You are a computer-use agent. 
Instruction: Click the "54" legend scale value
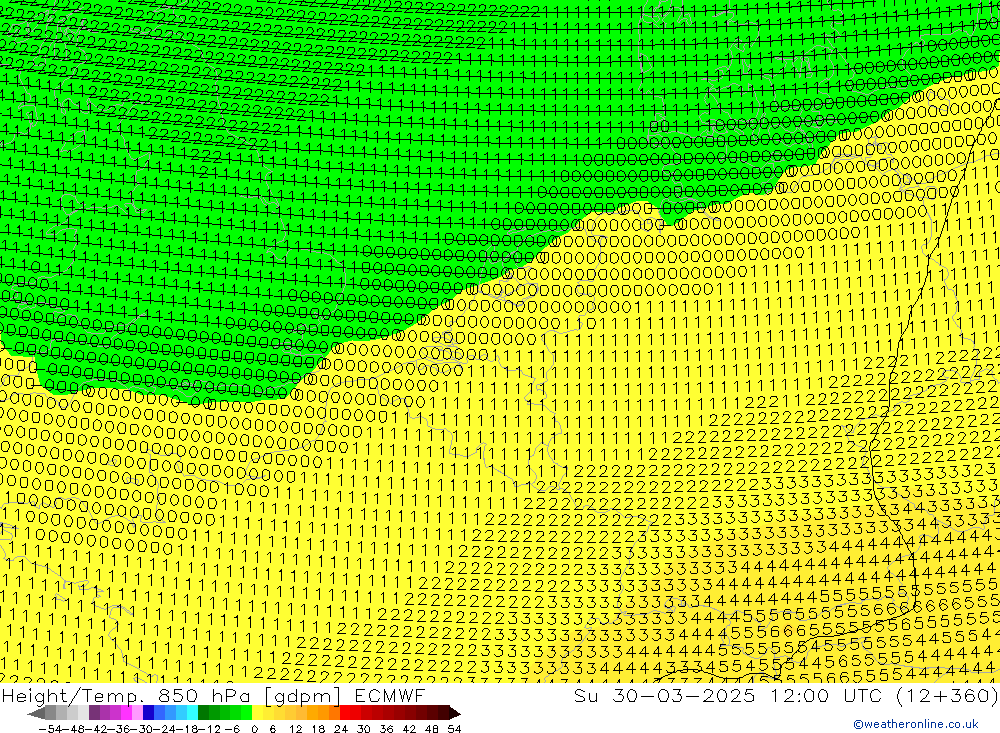[x=454, y=729]
